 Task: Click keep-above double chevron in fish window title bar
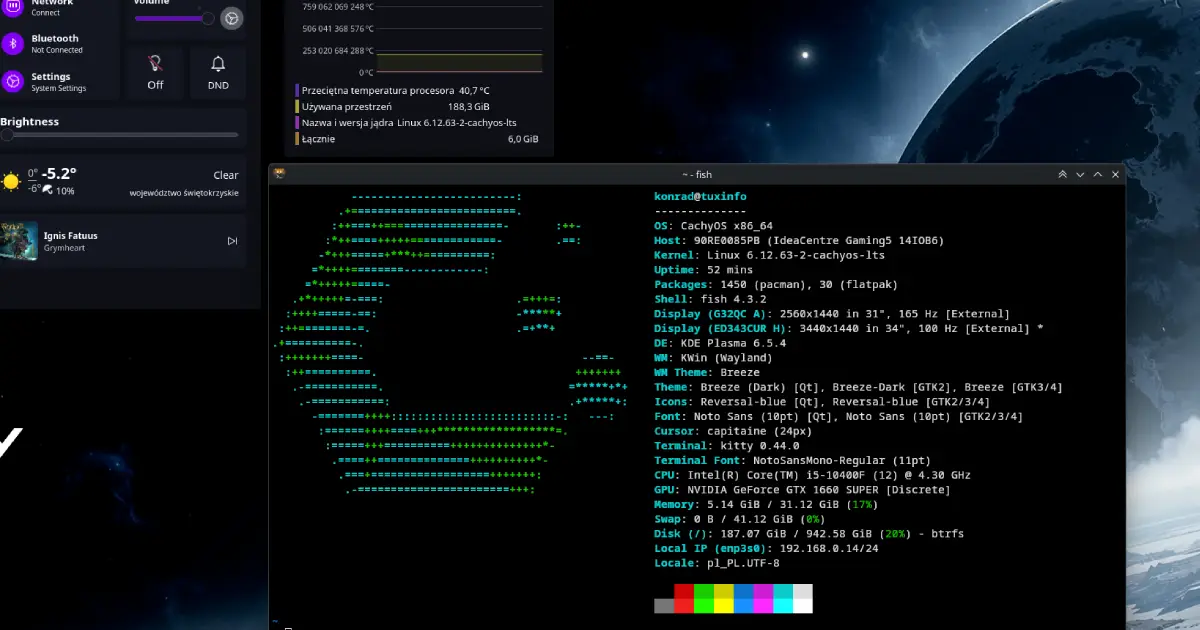1063,174
